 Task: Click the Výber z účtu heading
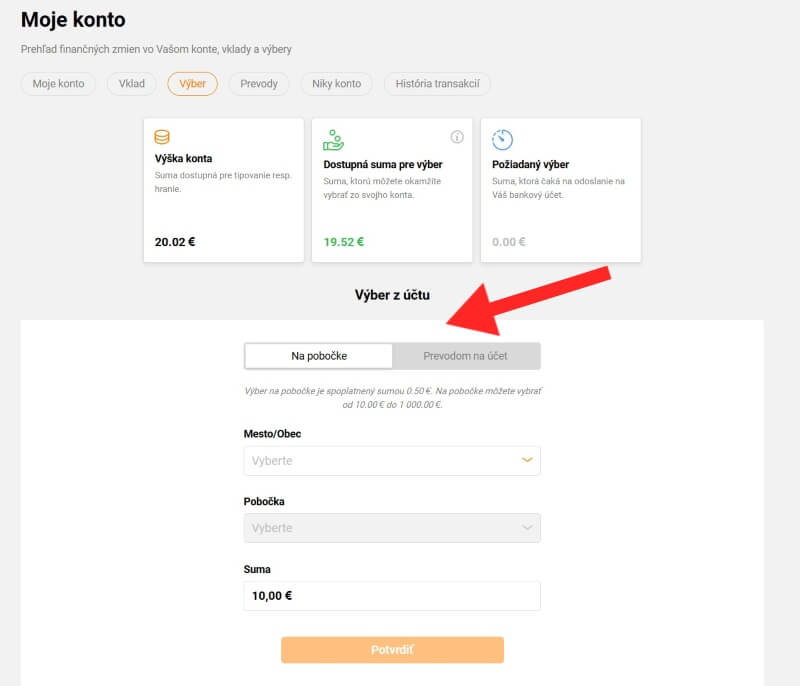pos(392,295)
